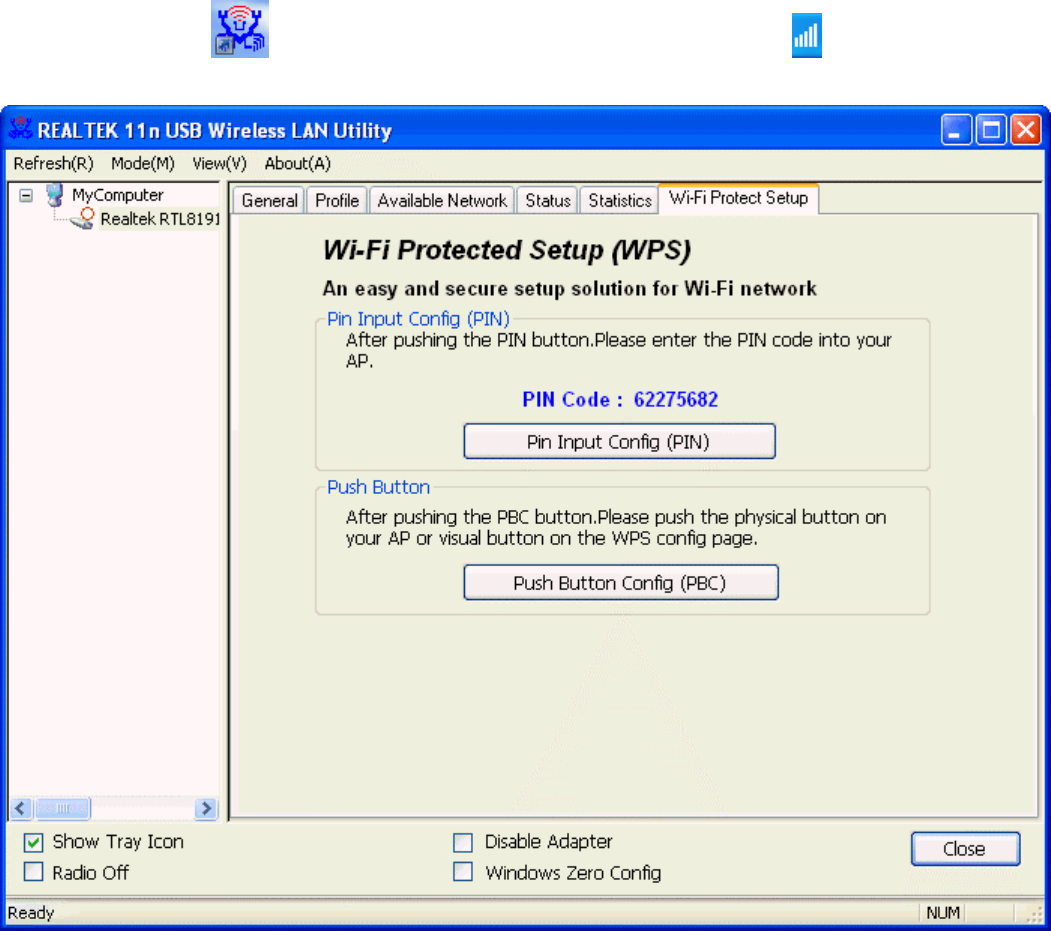Switch to the Statistics tab

tap(619, 200)
